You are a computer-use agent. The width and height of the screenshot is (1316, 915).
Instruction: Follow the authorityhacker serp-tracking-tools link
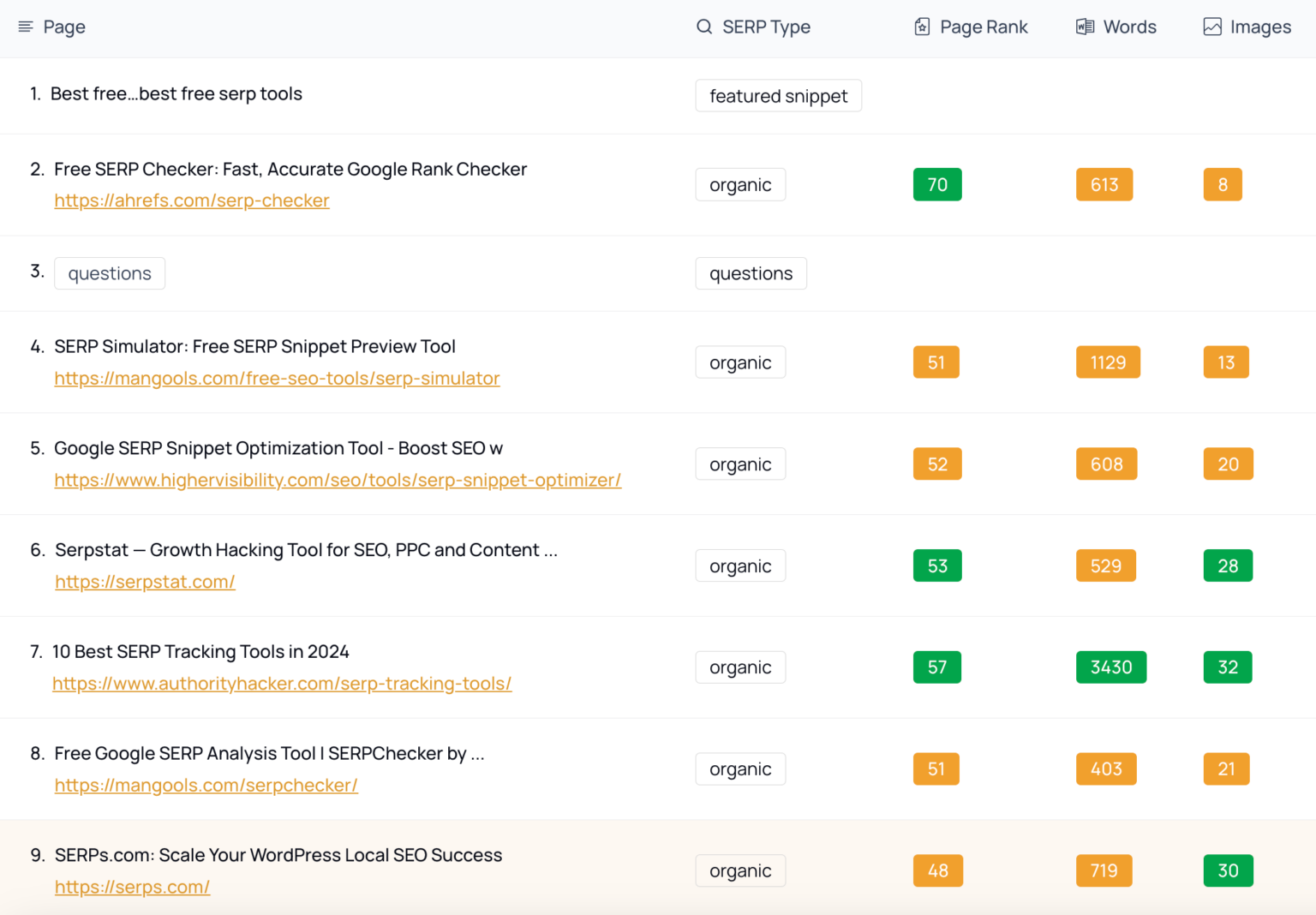(x=282, y=684)
